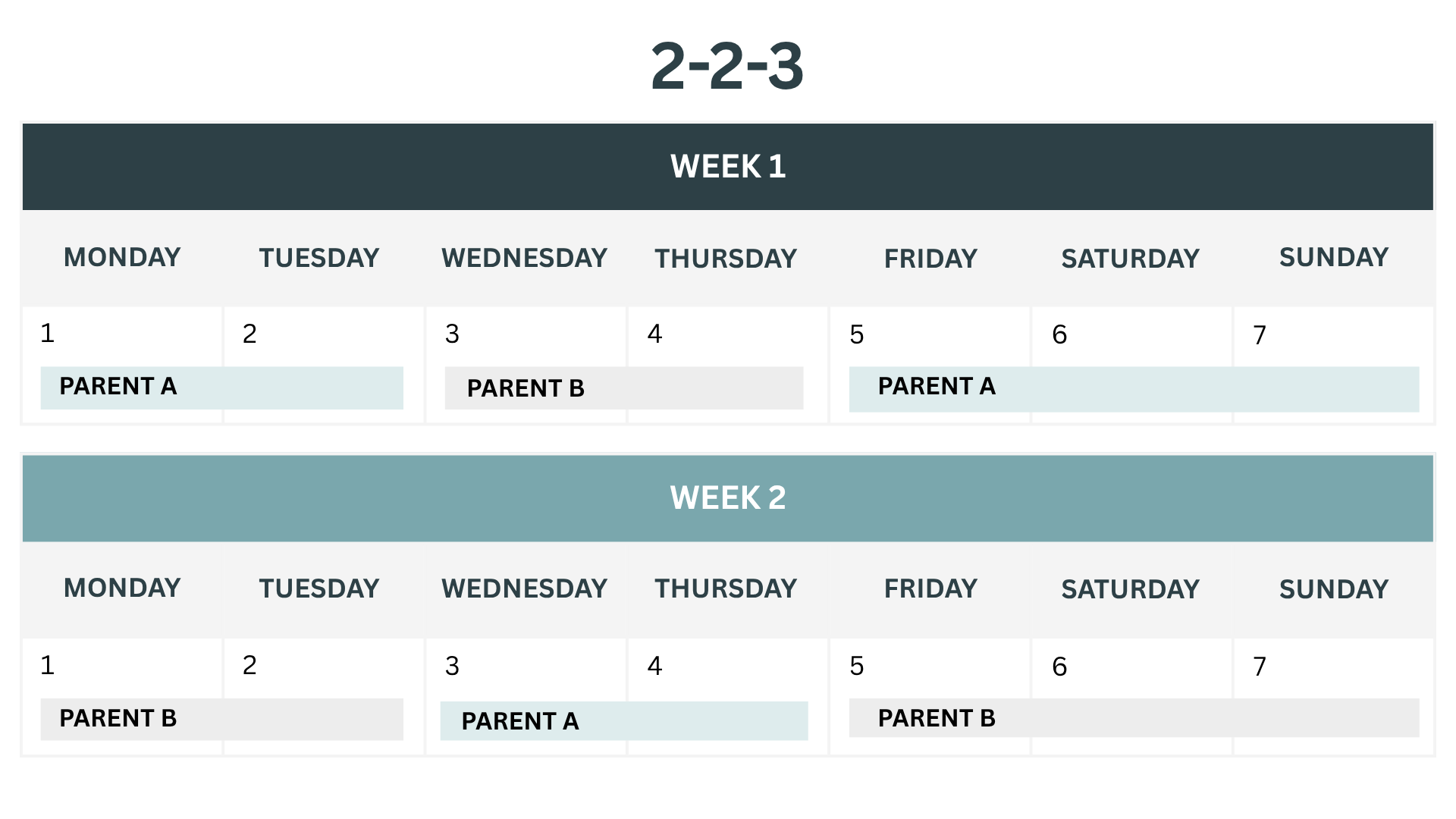
Task: Click the SATURDAY label under Week 2
Action: click(1130, 590)
